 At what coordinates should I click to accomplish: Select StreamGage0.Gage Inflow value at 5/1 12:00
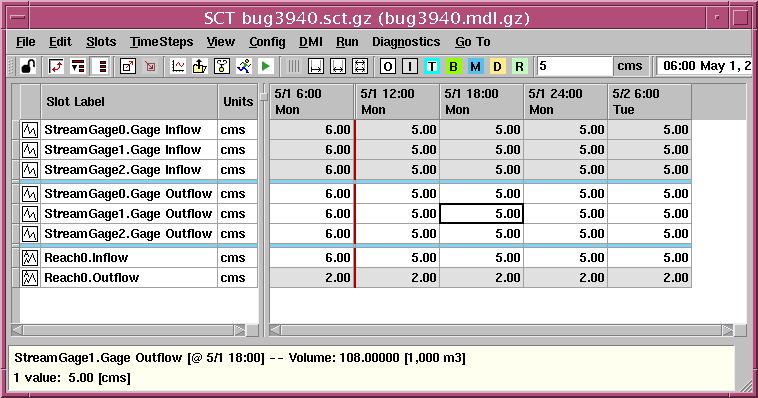pos(397,130)
